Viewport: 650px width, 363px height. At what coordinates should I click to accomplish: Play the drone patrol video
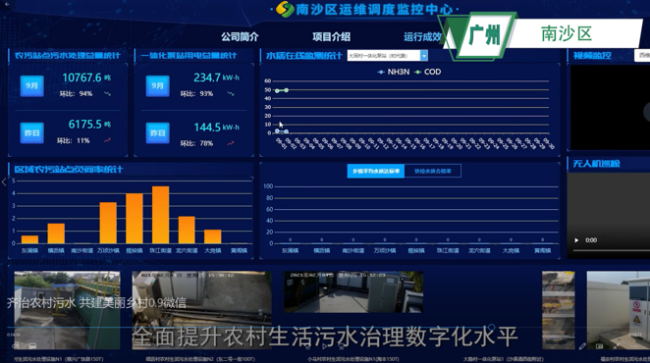coord(576,240)
